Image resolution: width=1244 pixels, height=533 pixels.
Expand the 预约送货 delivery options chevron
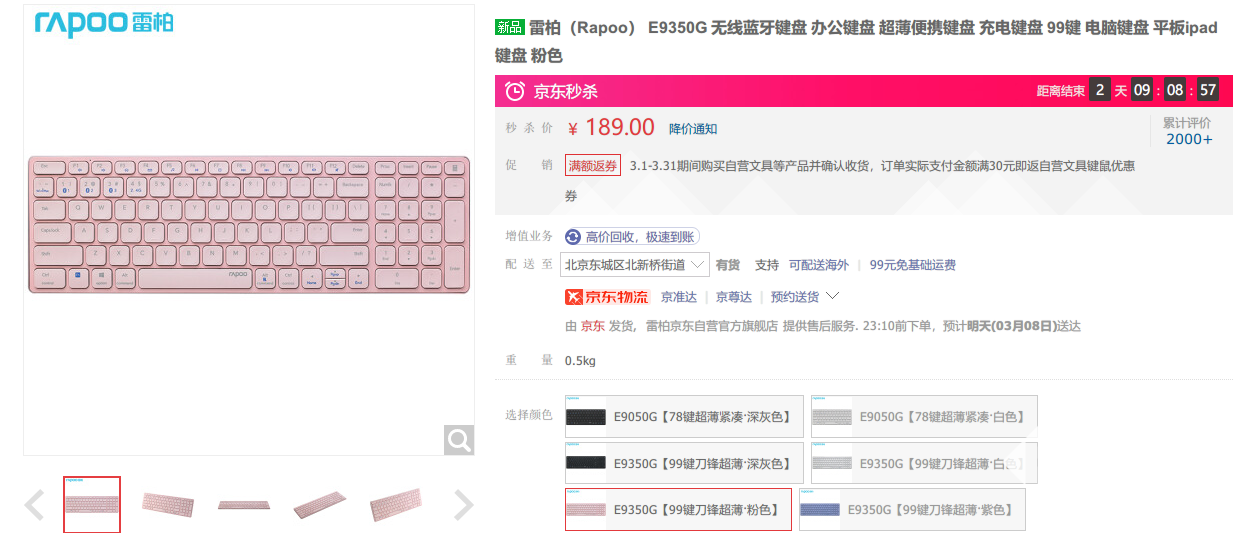pos(832,296)
